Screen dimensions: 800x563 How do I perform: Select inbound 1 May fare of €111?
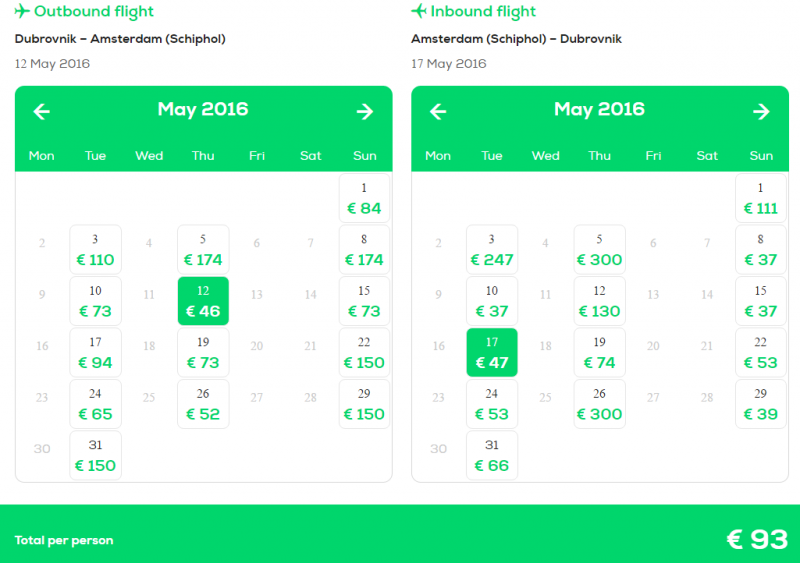tap(761, 198)
